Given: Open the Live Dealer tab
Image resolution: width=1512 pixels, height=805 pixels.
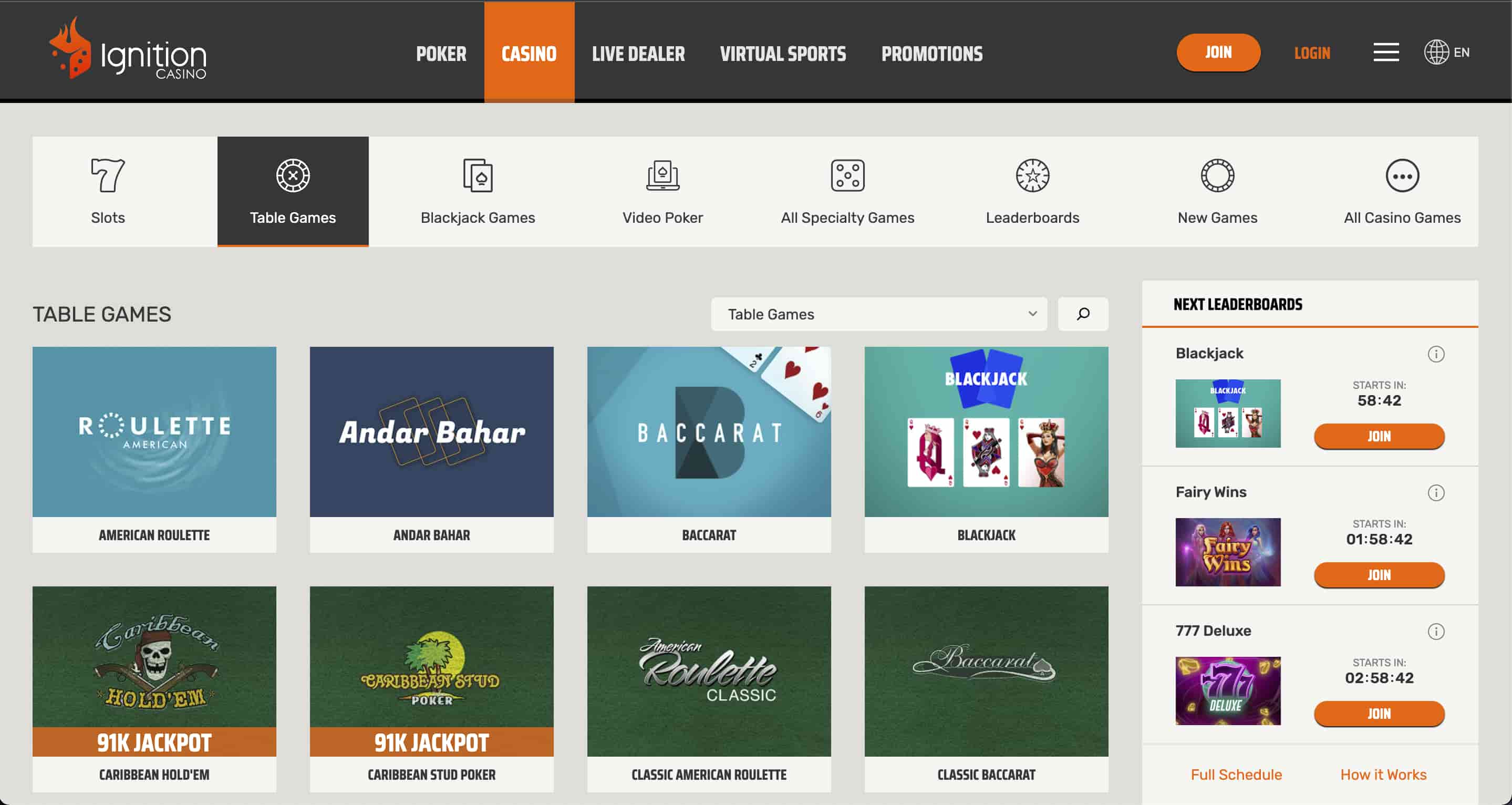Looking at the screenshot, I should click(x=638, y=54).
